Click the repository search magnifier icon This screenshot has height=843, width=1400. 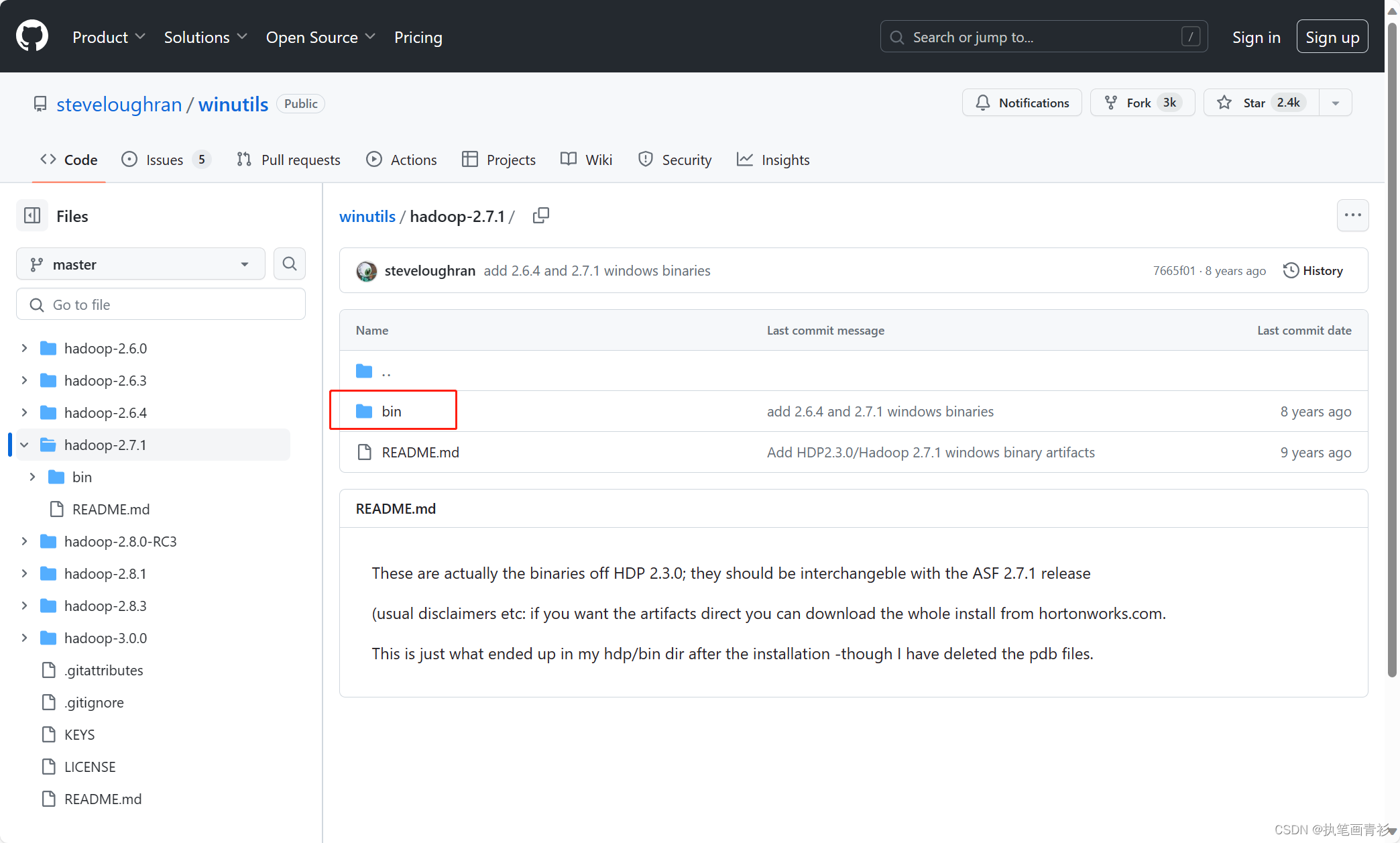click(289, 264)
